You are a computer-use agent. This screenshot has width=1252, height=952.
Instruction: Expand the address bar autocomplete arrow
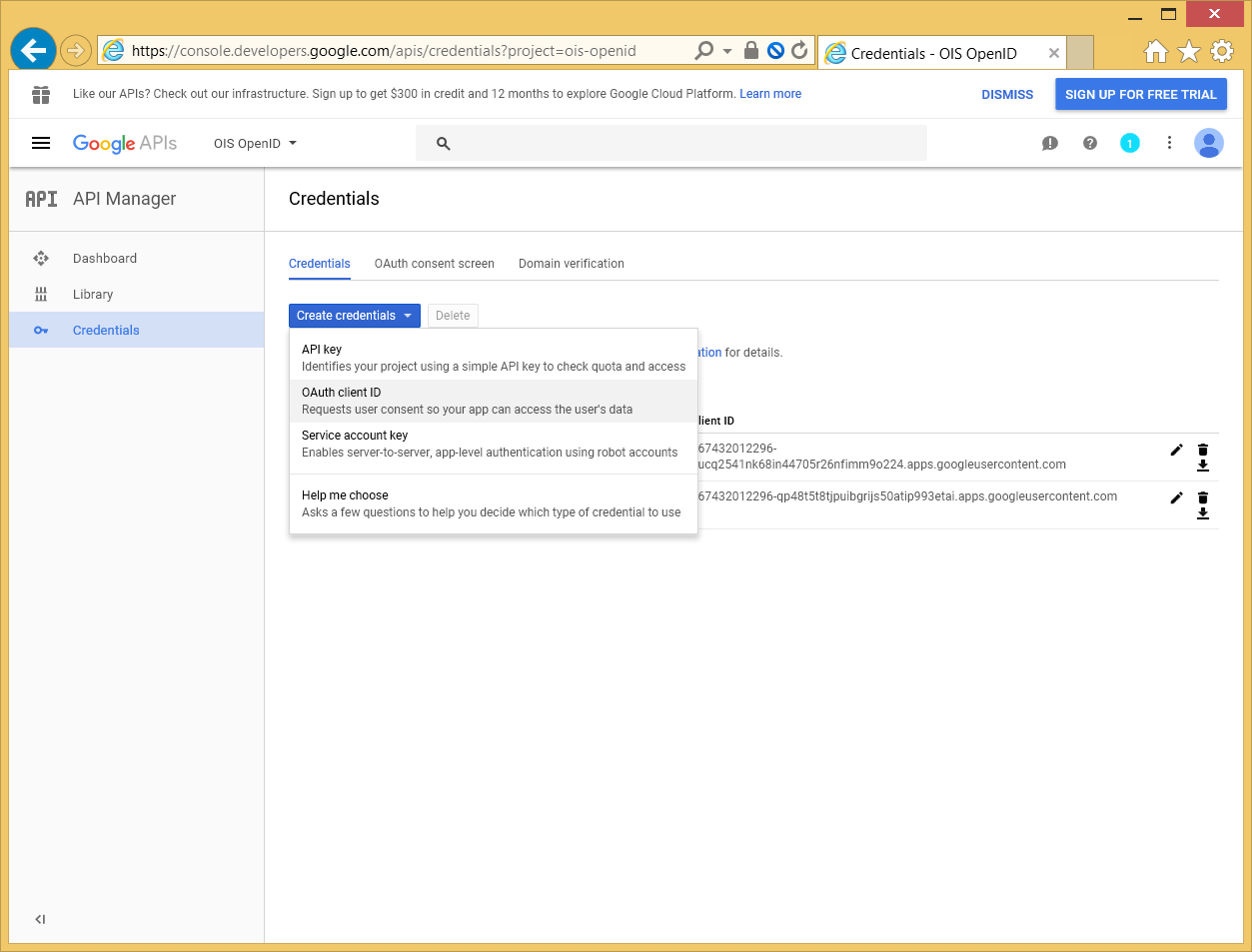click(x=727, y=51)
